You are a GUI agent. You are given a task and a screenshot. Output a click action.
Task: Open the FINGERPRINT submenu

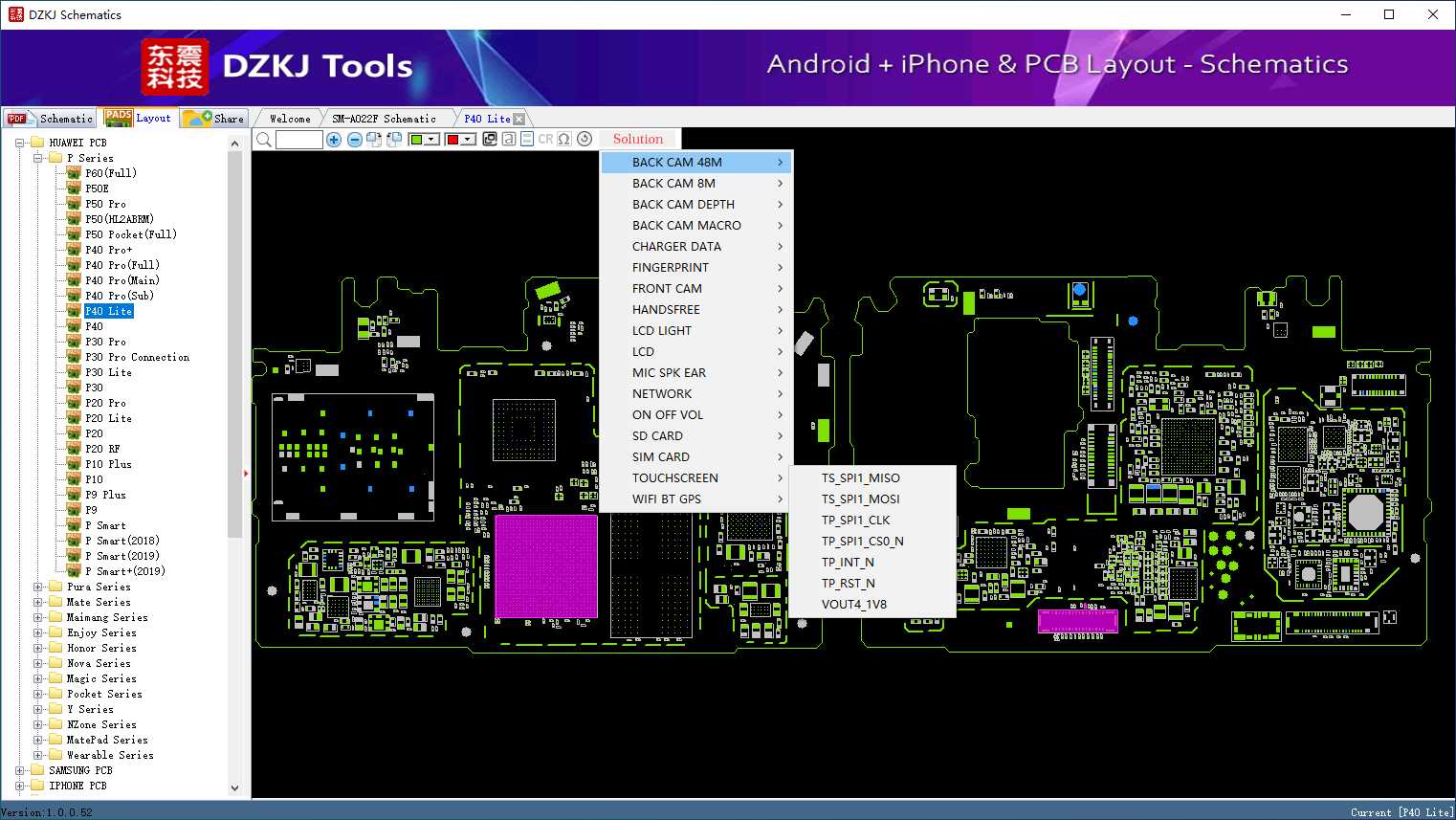[x=696, y=268]
